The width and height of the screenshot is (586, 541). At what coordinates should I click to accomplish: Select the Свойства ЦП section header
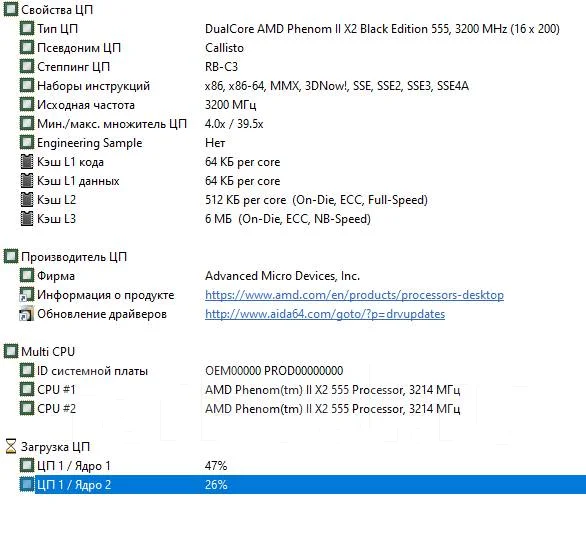[57, 10]
